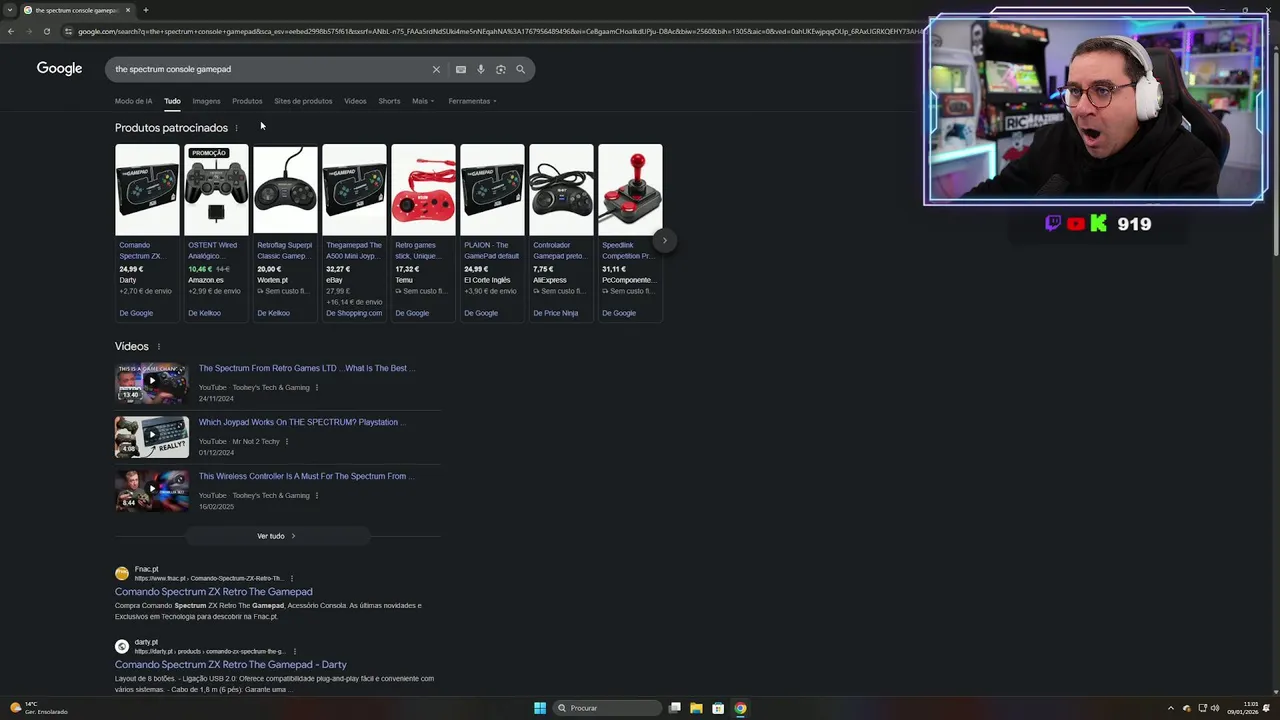1280x720 pixels.
Task: Open options menu beside Produtos patrocinados
Action: 236,128
